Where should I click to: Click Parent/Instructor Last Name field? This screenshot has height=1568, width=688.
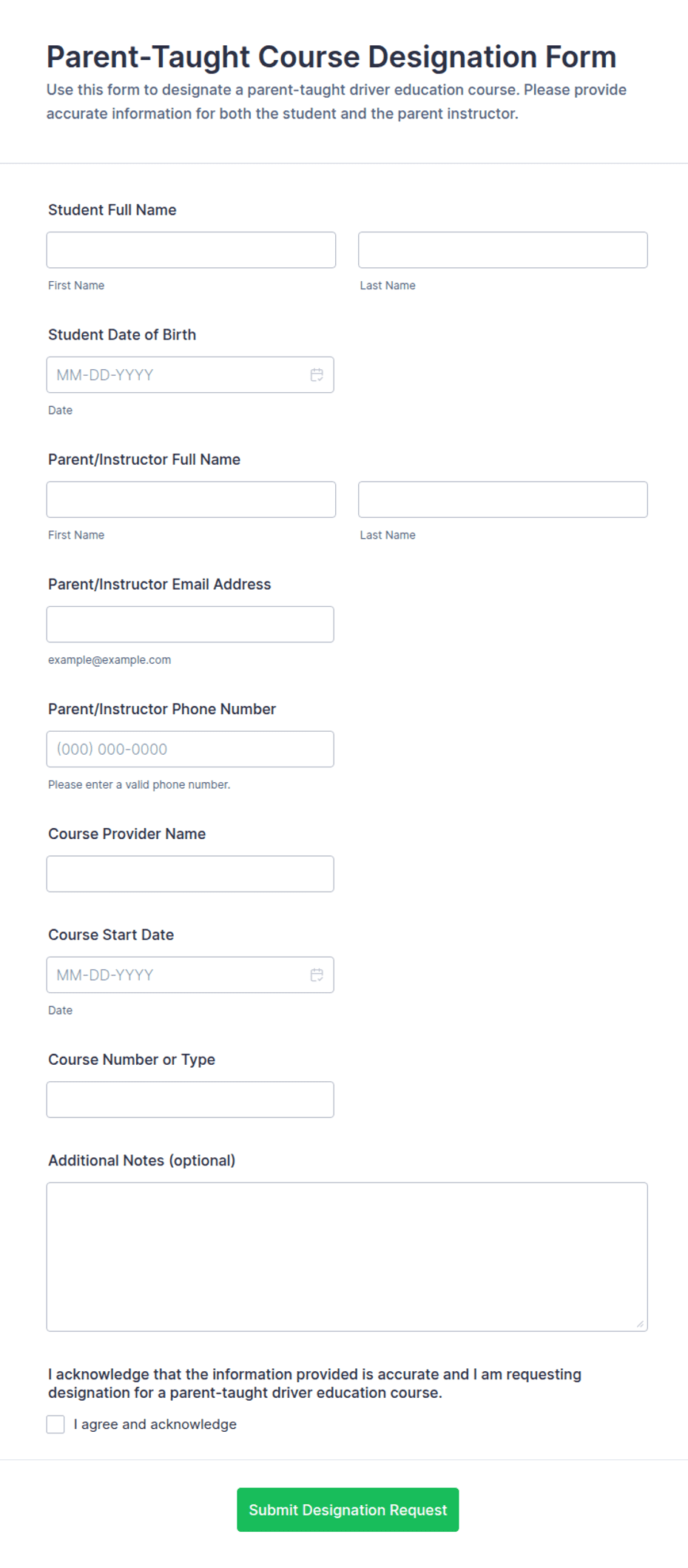click(x=503, y=499)
